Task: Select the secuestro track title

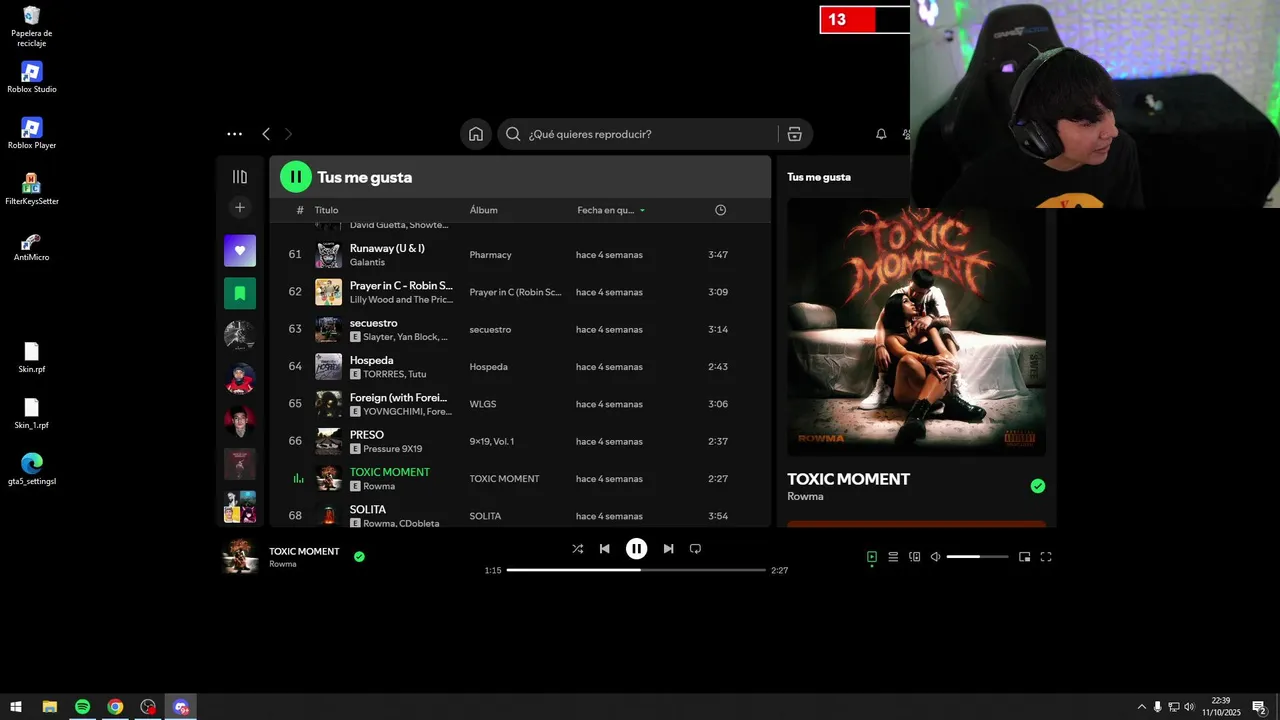Action: click(x=373, y=323)
